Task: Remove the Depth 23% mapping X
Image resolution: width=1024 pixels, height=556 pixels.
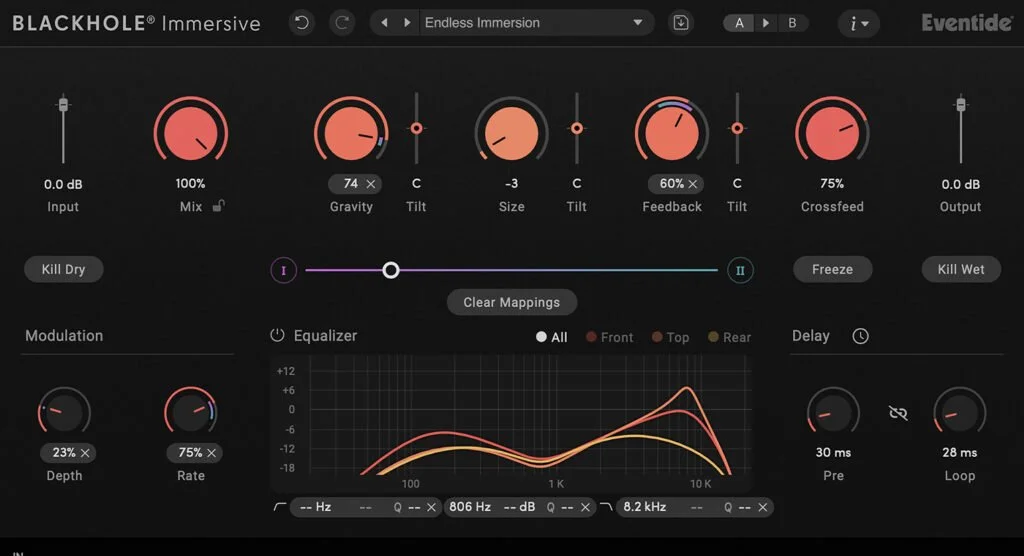Action: 85,453
